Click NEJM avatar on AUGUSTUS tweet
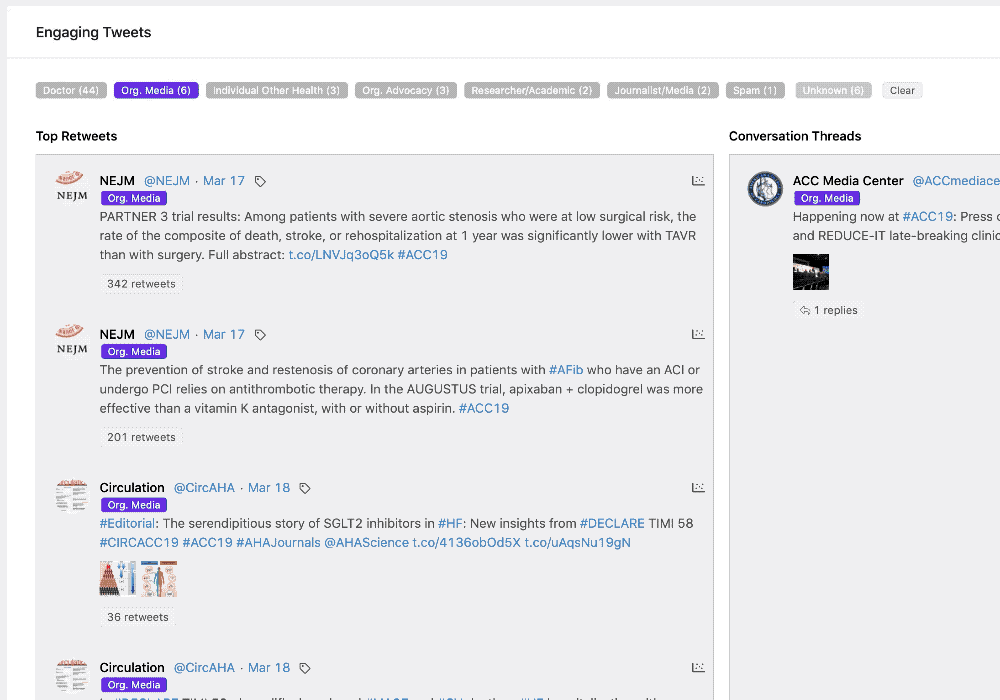Viewport: 1000px width, 700px height. (x=71, y=340)
